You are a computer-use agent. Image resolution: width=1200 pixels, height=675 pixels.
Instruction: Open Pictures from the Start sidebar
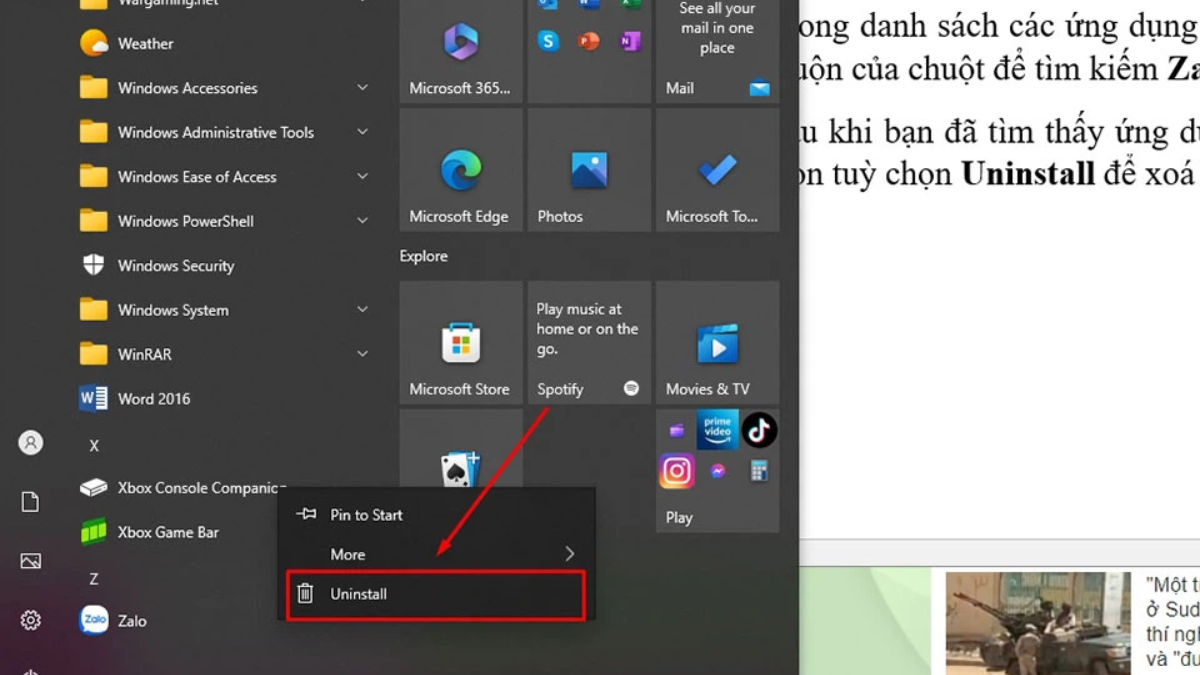click(x=31, y=561)
